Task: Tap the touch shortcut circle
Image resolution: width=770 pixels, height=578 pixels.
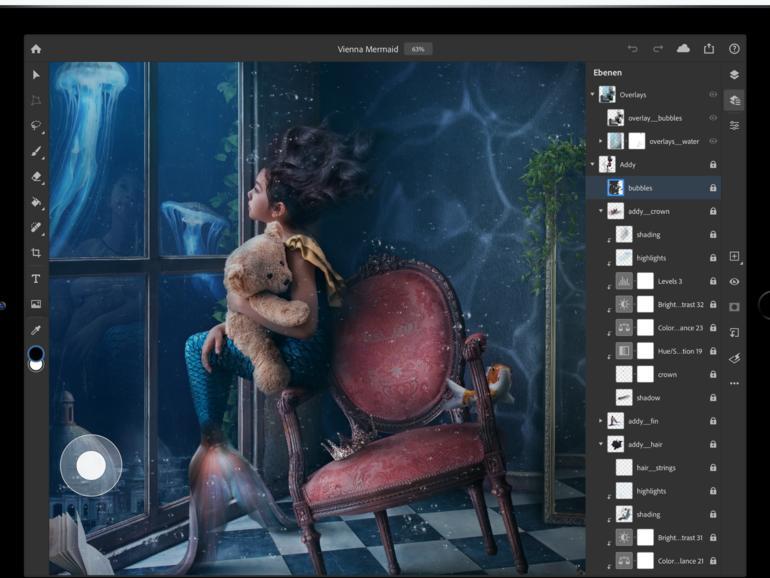Action: click(91, 465)
